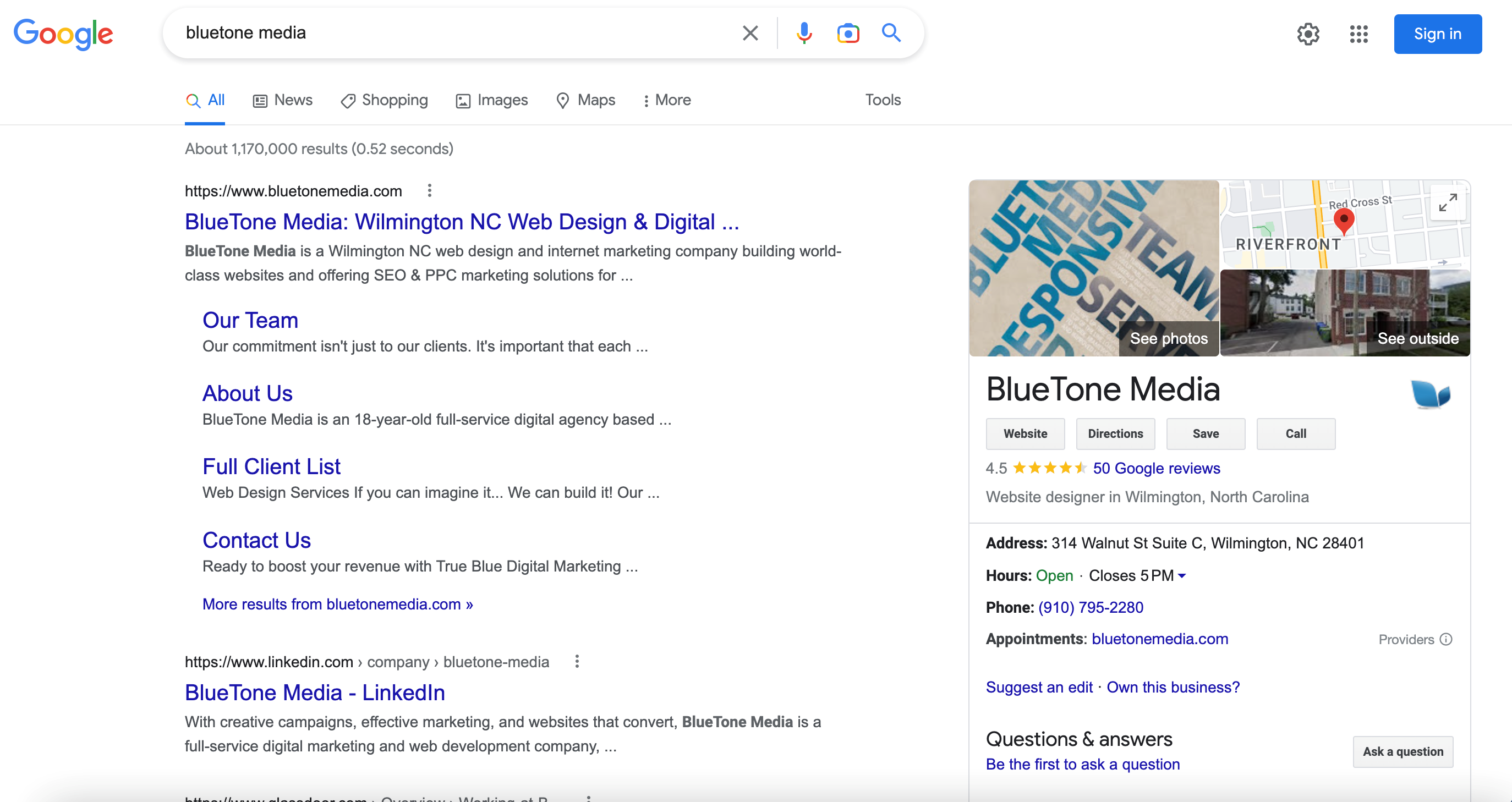This screenshot has height=802, width=1512.
Task: Clear the search box with the X icon
Action: [x=750, y=33]
